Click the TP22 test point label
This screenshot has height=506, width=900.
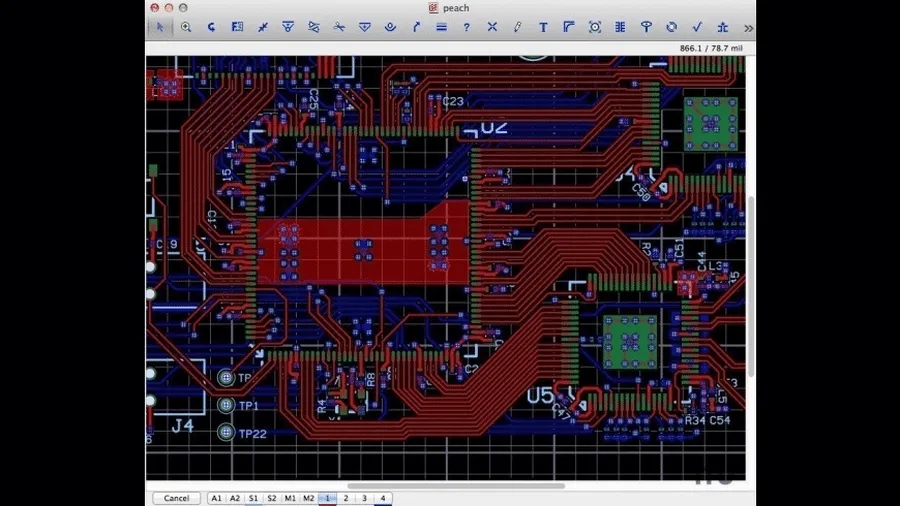tap(253, 434)
